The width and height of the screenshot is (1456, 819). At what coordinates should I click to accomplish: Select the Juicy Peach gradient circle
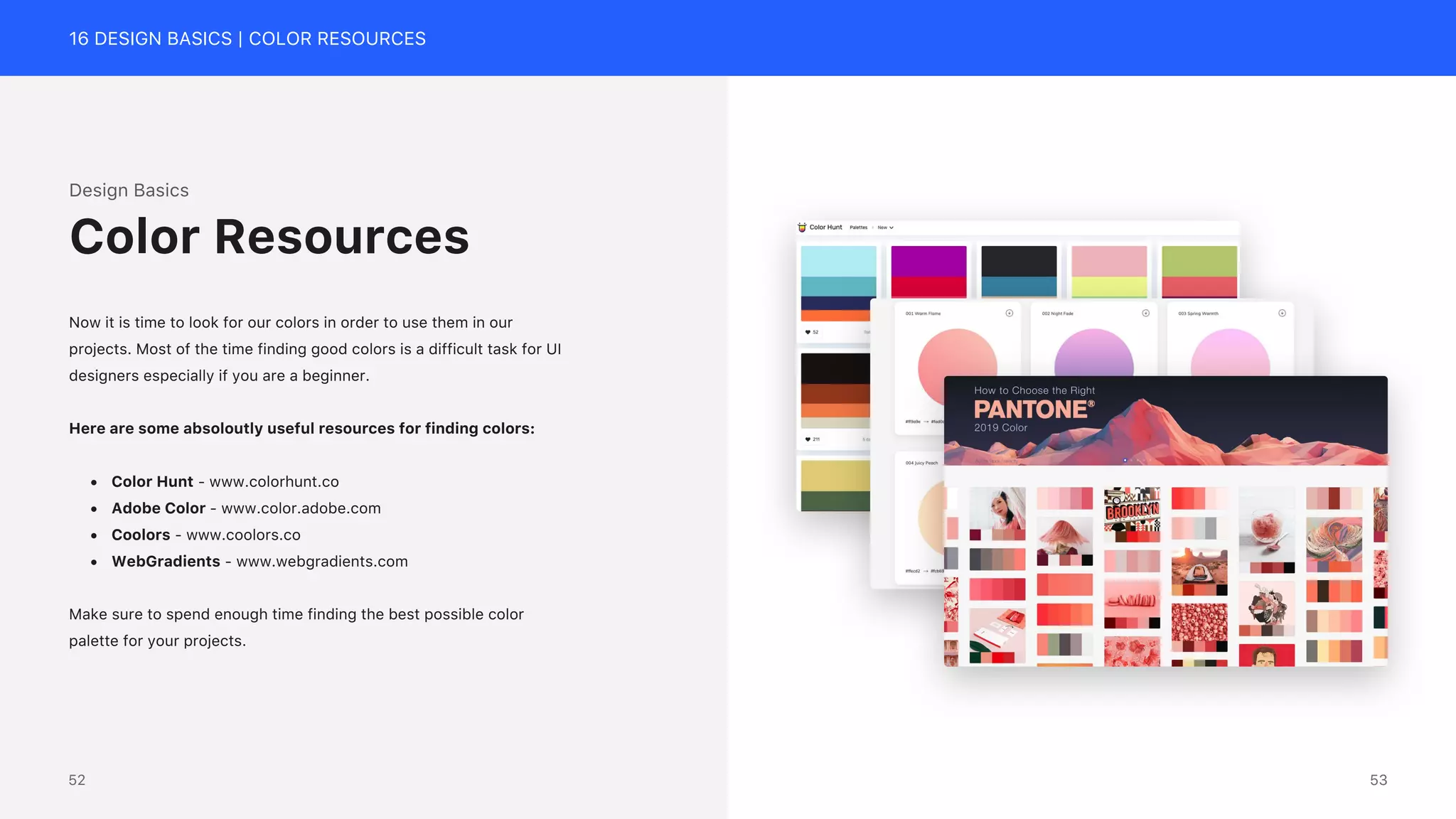[x=931, y=518]
